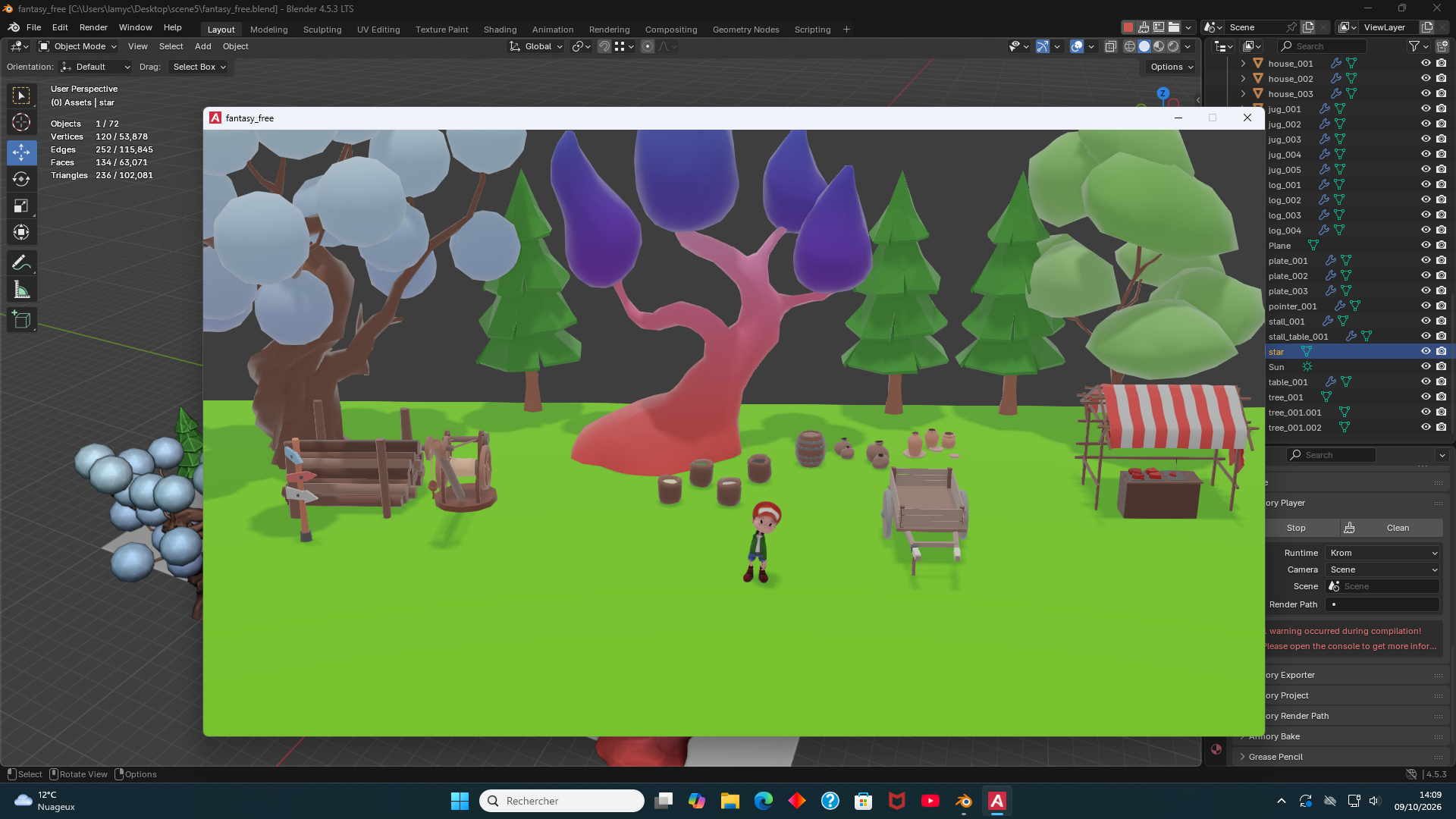Viewport: 1456px width, 819px height.
Task: Open the Runtime Krom dropdown
Action: [1383, 553]
